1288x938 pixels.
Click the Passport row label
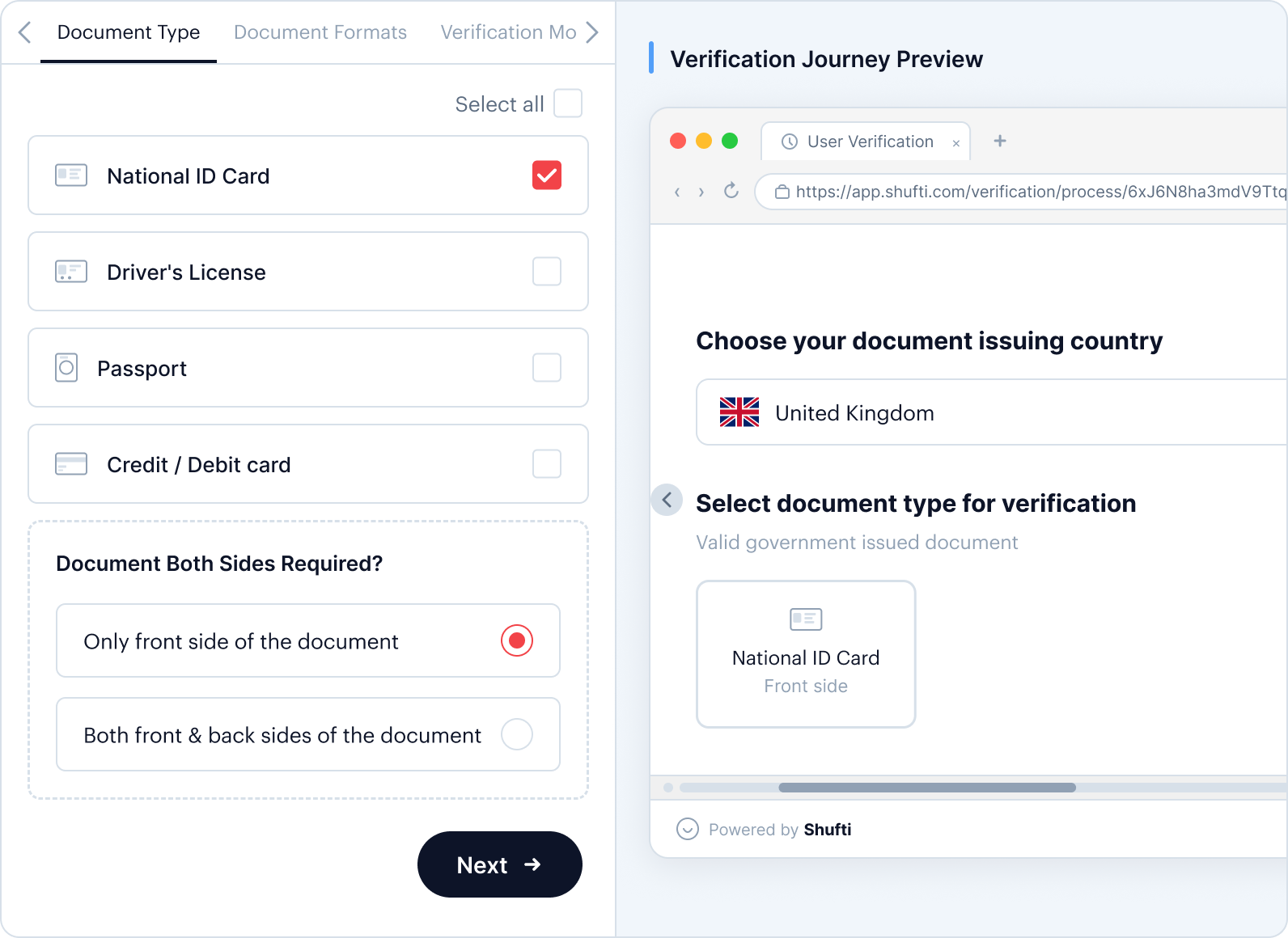(x=142, y=369)
